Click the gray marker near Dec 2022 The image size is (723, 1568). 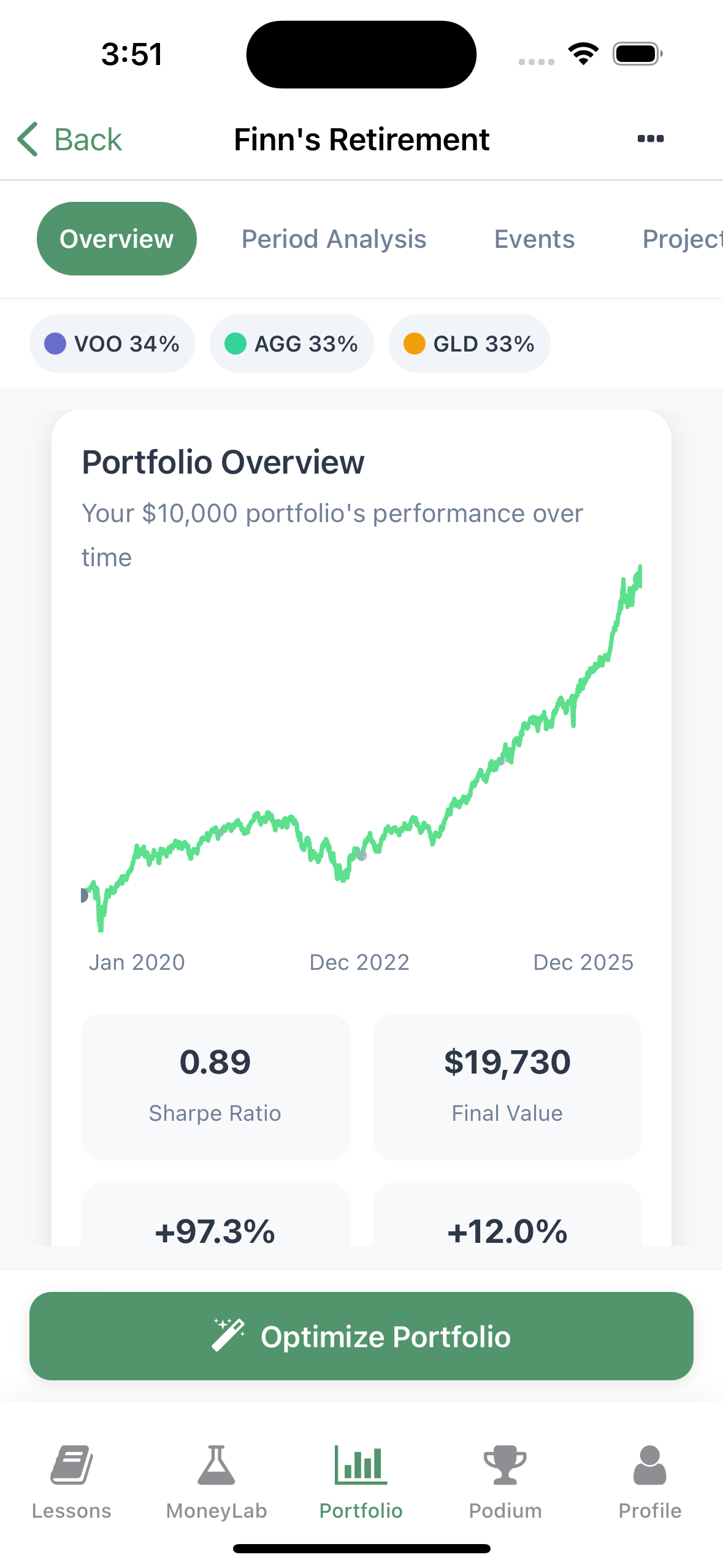(x=362, y=856)
